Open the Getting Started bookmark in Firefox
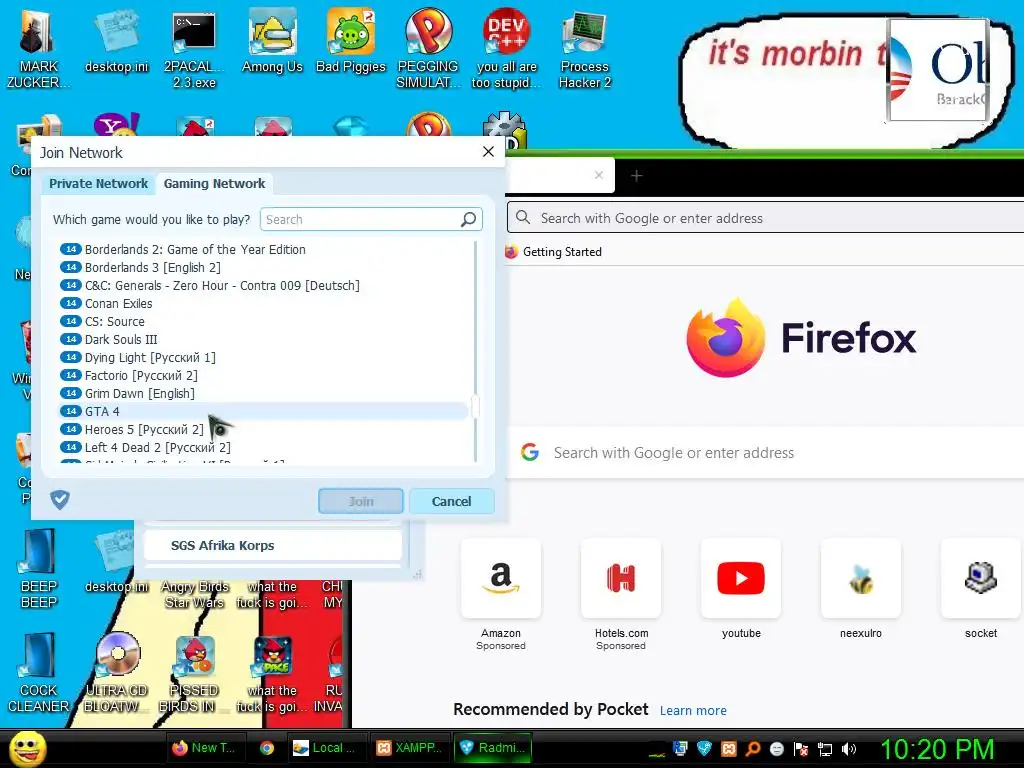The width and height of the screenshot is (1024, 768). (x=554, y=251)
